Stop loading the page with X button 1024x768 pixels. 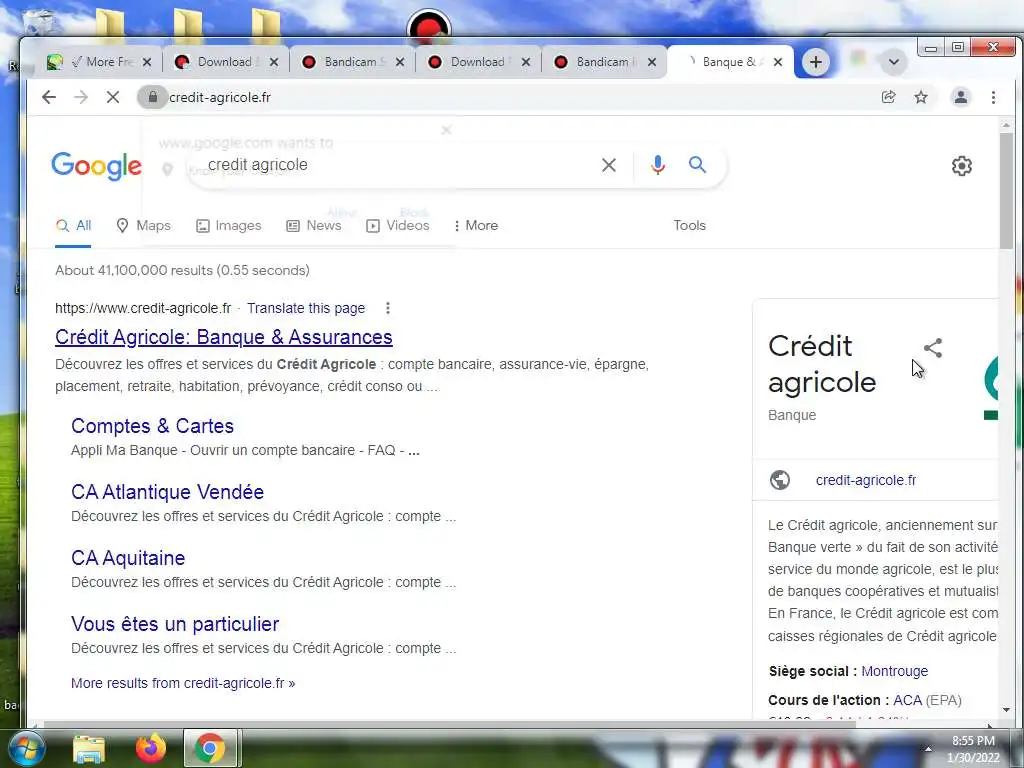tap(112, 97)
